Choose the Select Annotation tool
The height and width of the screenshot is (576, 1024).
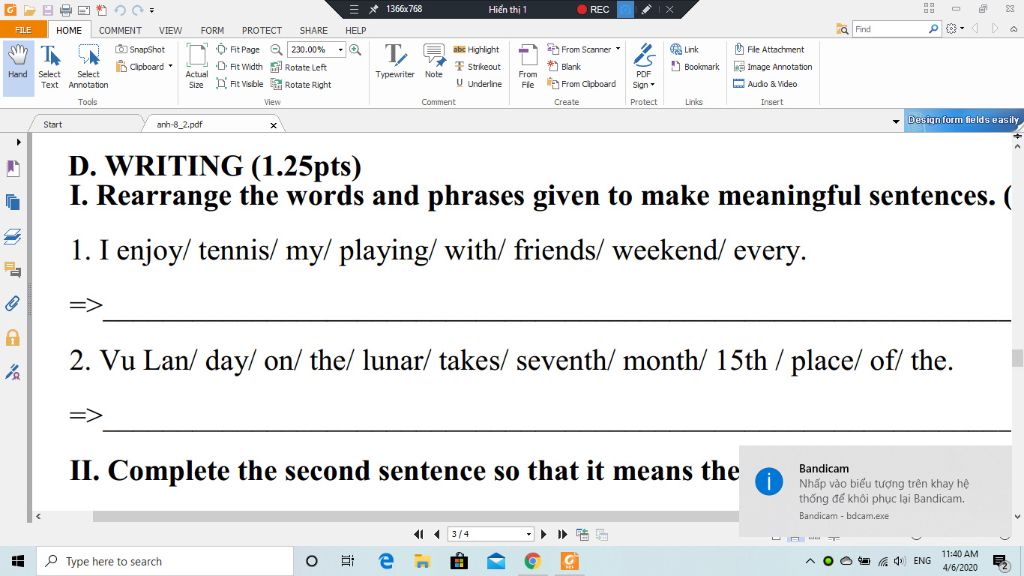(x=88, y=68)
